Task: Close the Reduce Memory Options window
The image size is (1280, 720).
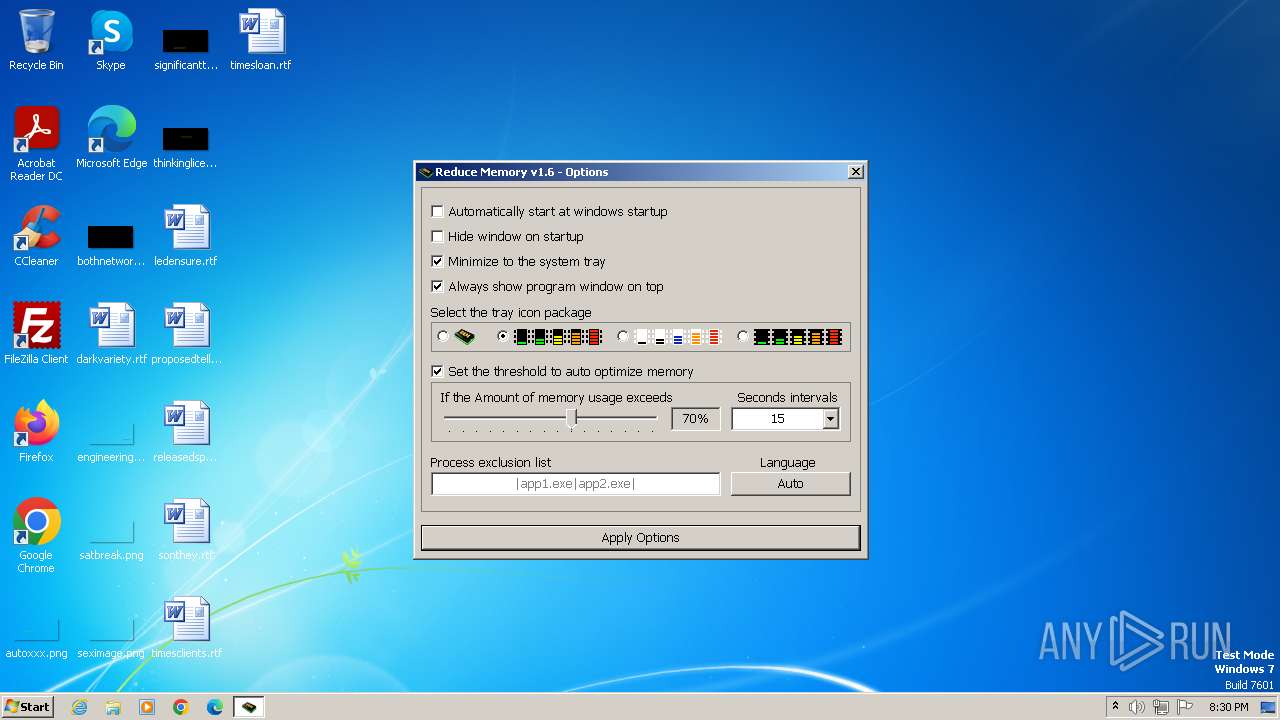Action: (x=856, y=172)
